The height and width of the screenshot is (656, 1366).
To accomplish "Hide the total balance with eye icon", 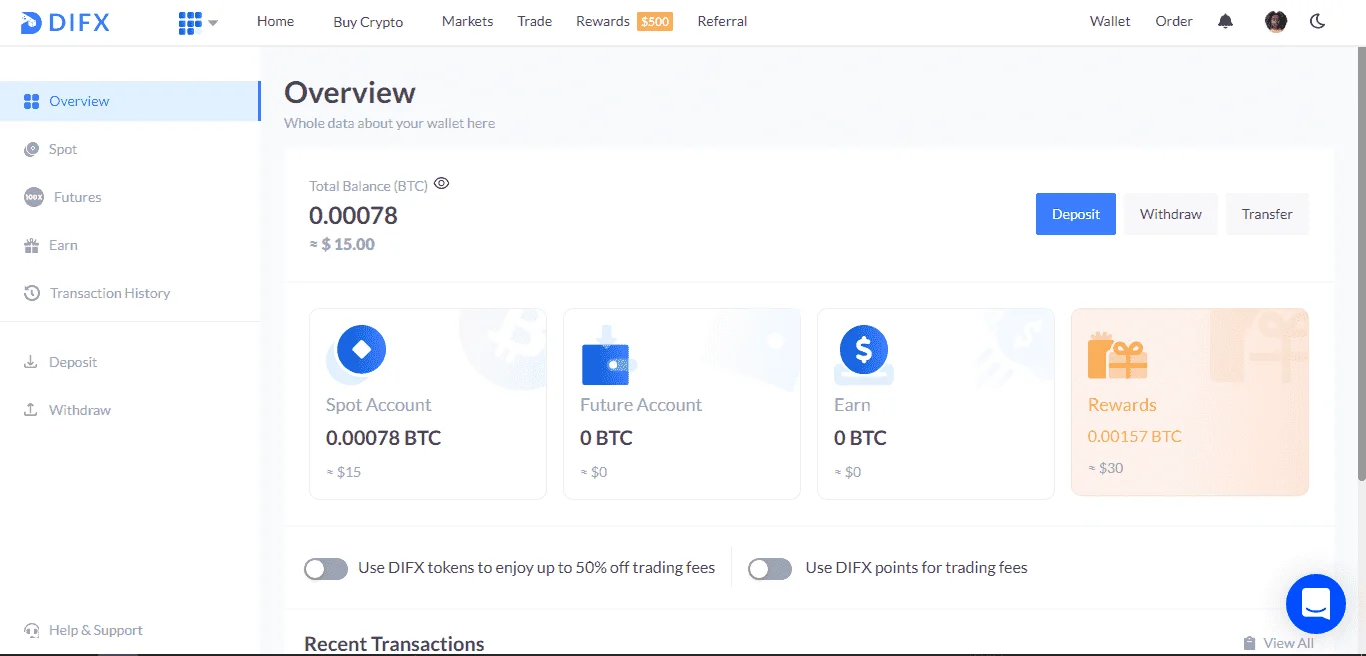I will [441, 183].
